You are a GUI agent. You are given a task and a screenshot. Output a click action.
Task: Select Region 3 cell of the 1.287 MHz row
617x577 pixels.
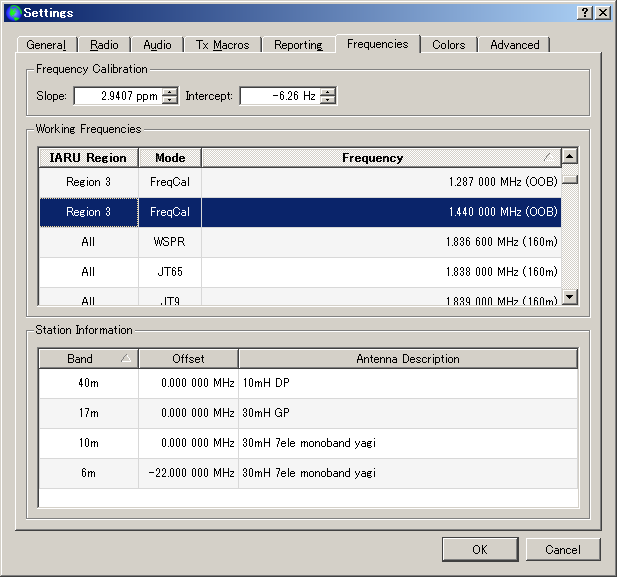tap(89, 182)
